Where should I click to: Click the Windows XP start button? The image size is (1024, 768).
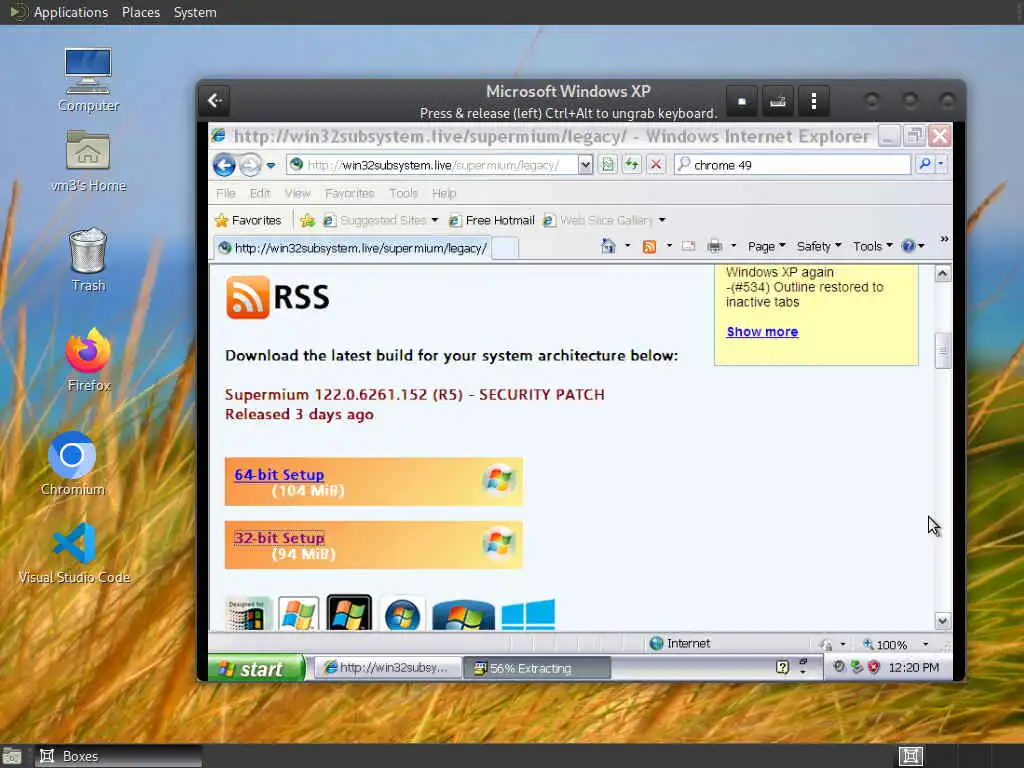coord(257,669)
